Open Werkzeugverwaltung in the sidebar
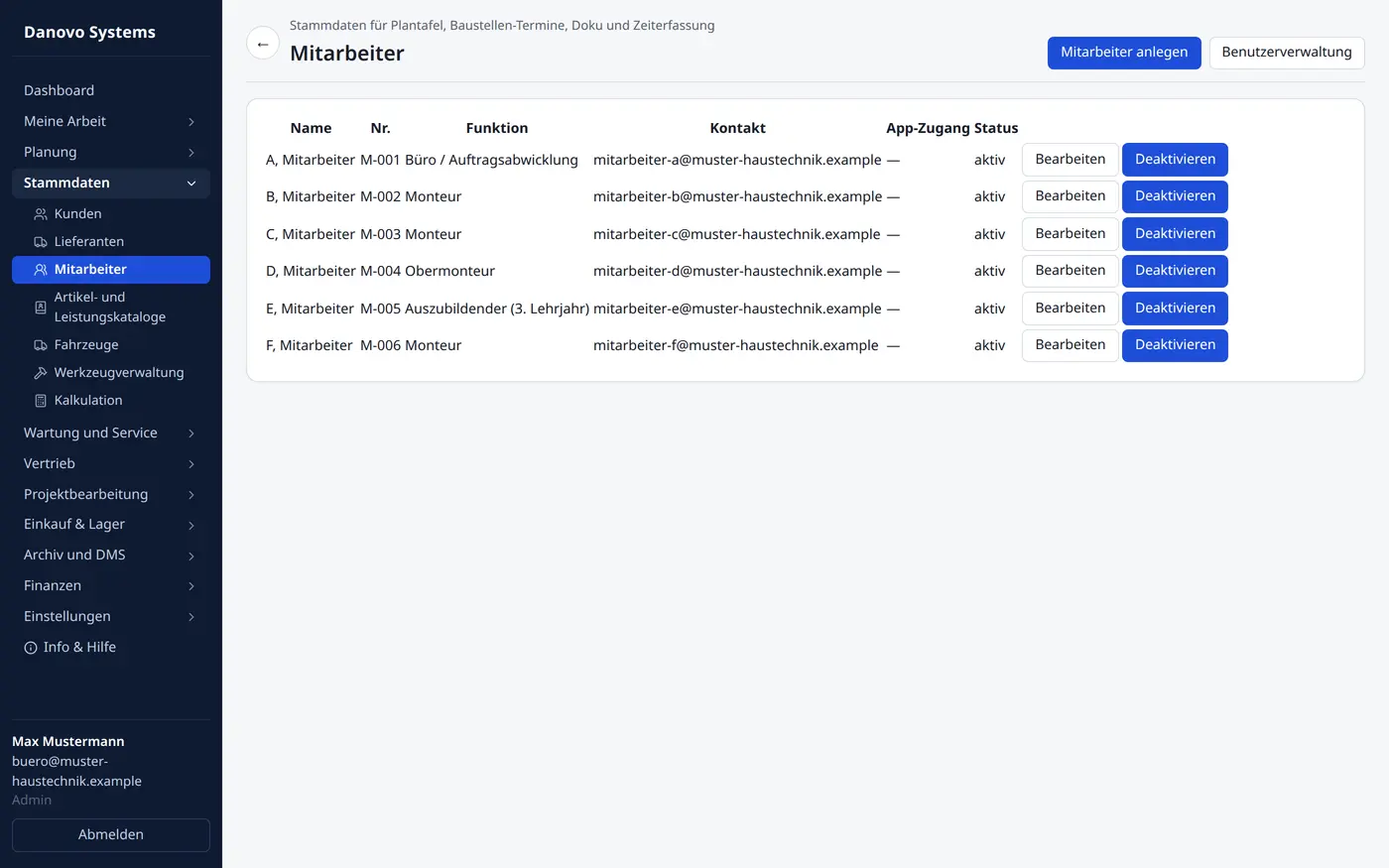Viewport: 1389px width, 868px height. [x=111, y=373]
